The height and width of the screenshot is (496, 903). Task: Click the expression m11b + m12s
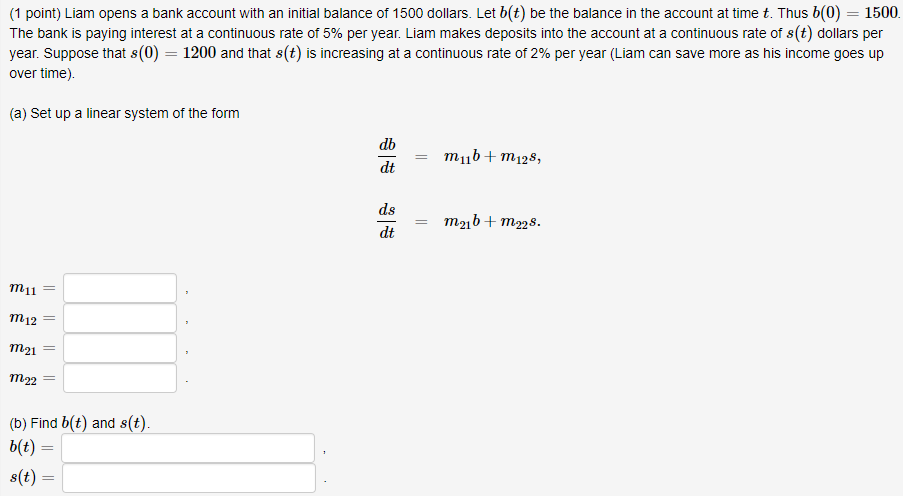(x=492, y=157)
